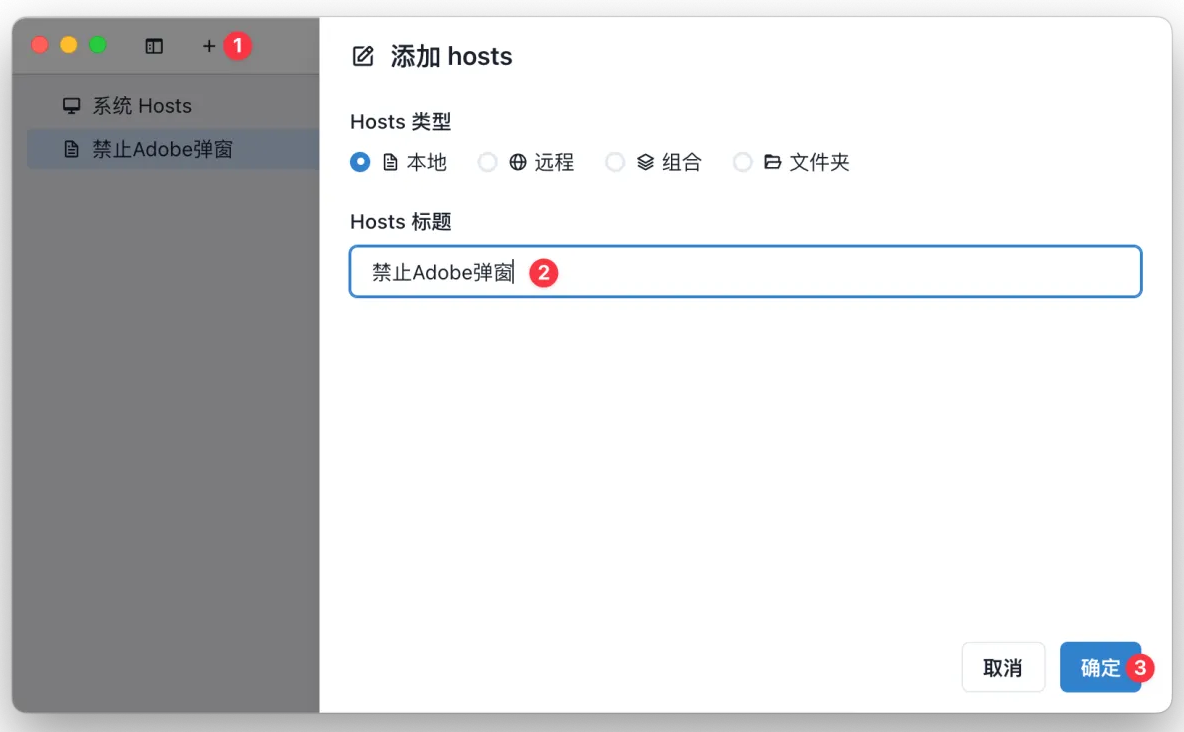Screen dimensions: 1184x732
Task: Select the 远程 radio button
Action: click(x=487, y=162)
